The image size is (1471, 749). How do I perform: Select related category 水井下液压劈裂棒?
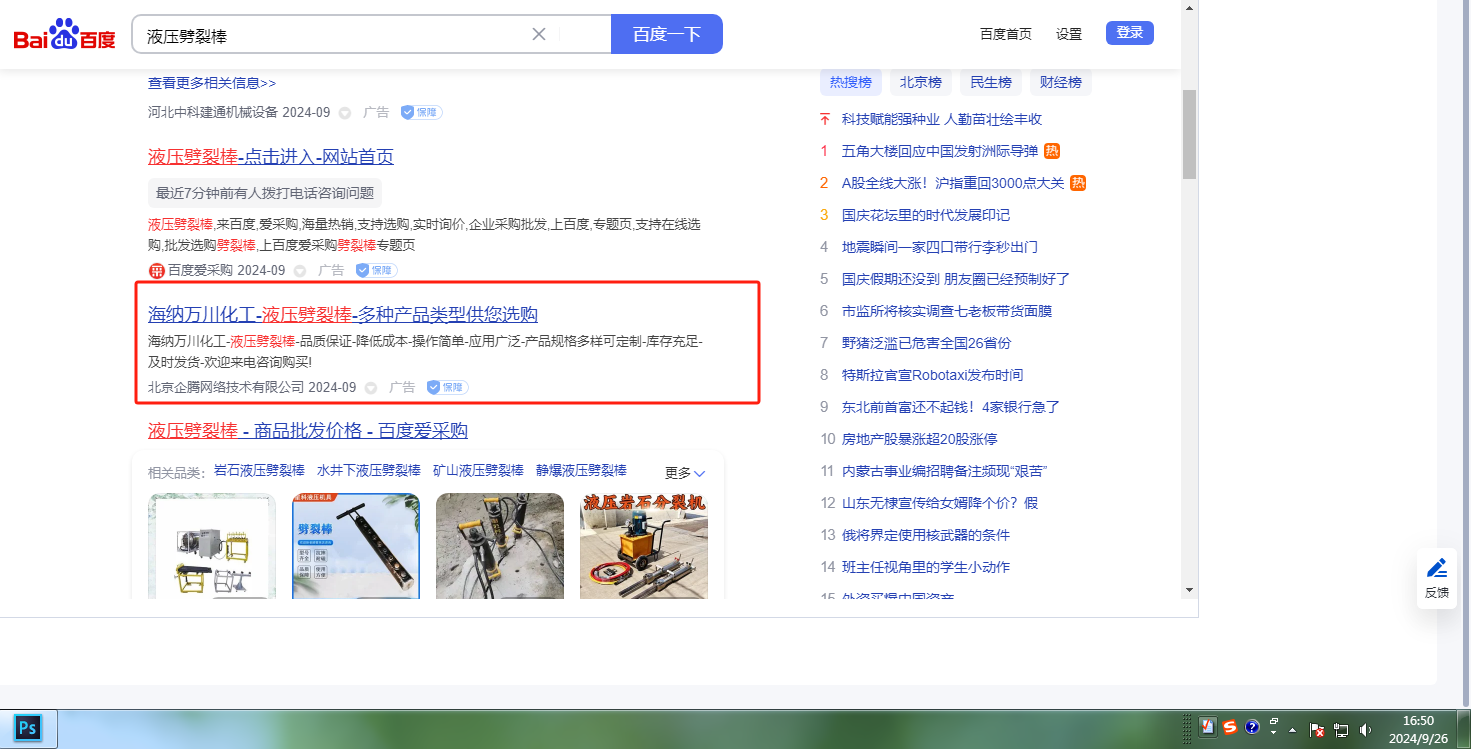(369, 470)
